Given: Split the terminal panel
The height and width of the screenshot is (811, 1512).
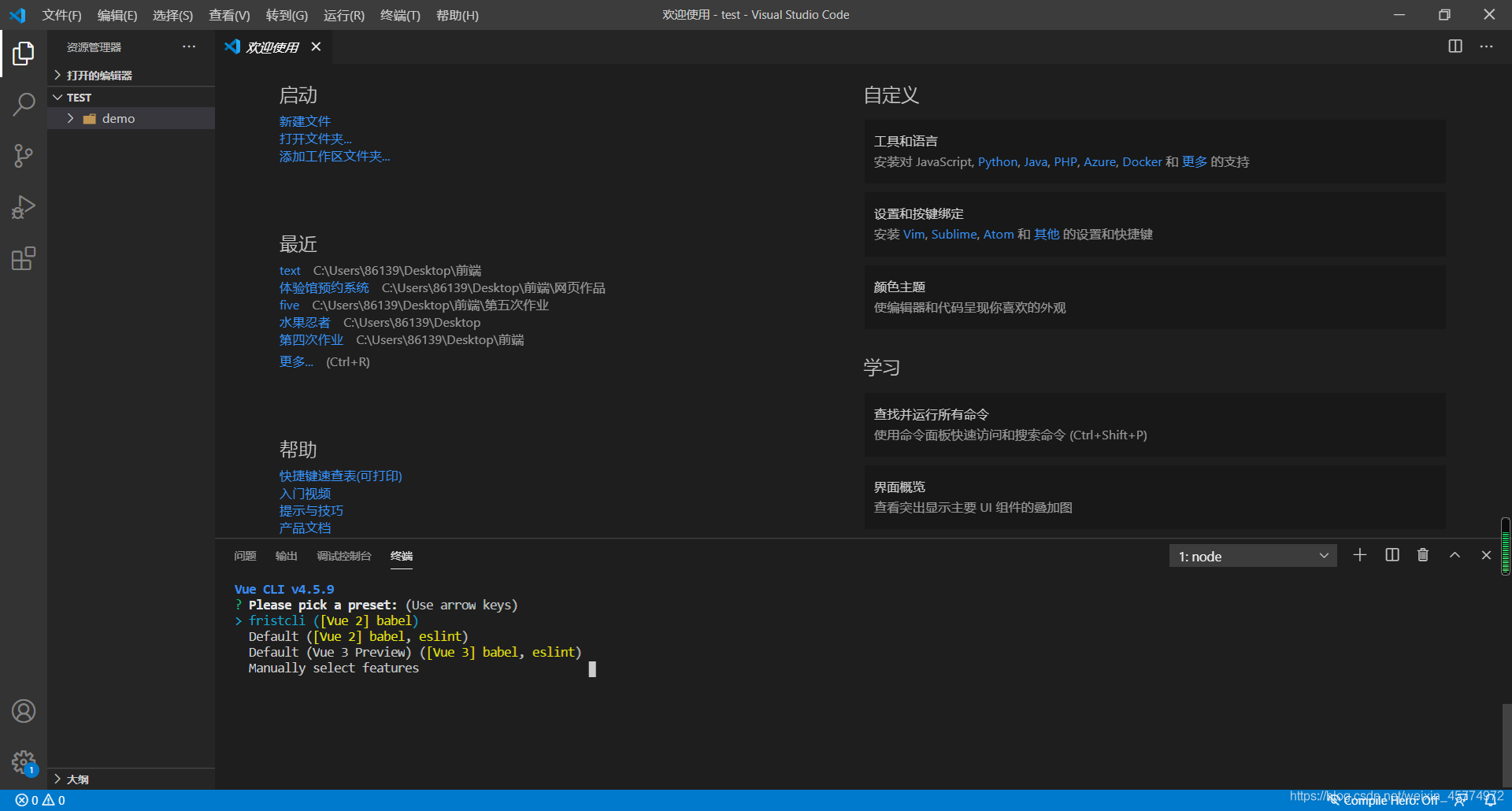Looking at the screenshot, I should [1392, 555].
